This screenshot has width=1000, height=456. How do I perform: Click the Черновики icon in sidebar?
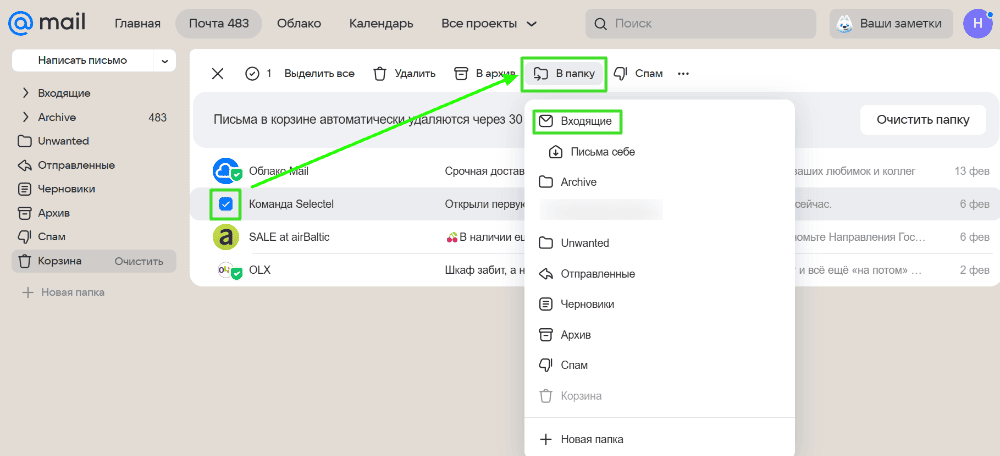click(x=25, y=189)
